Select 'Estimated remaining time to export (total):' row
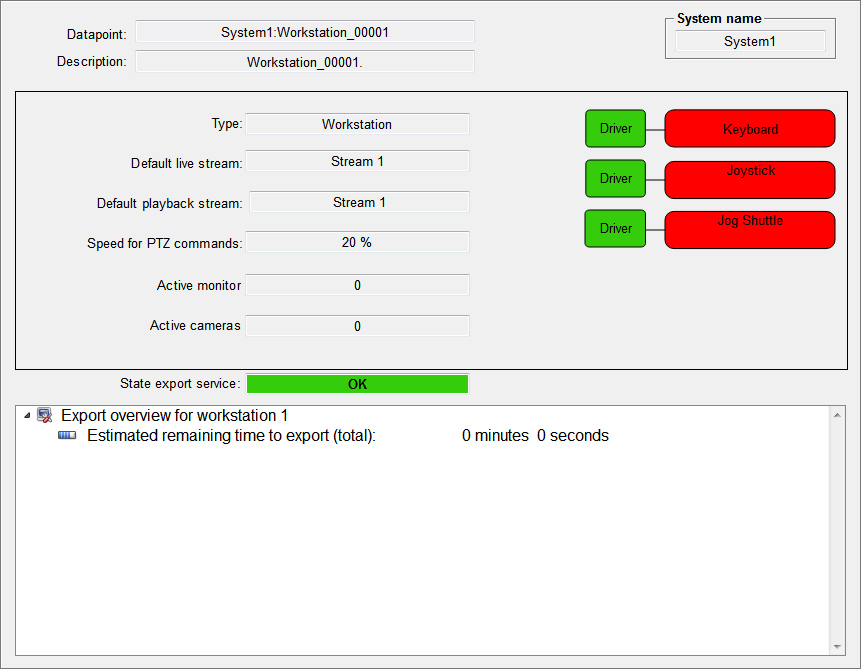The image size is (861, 669). click(231, 436)
